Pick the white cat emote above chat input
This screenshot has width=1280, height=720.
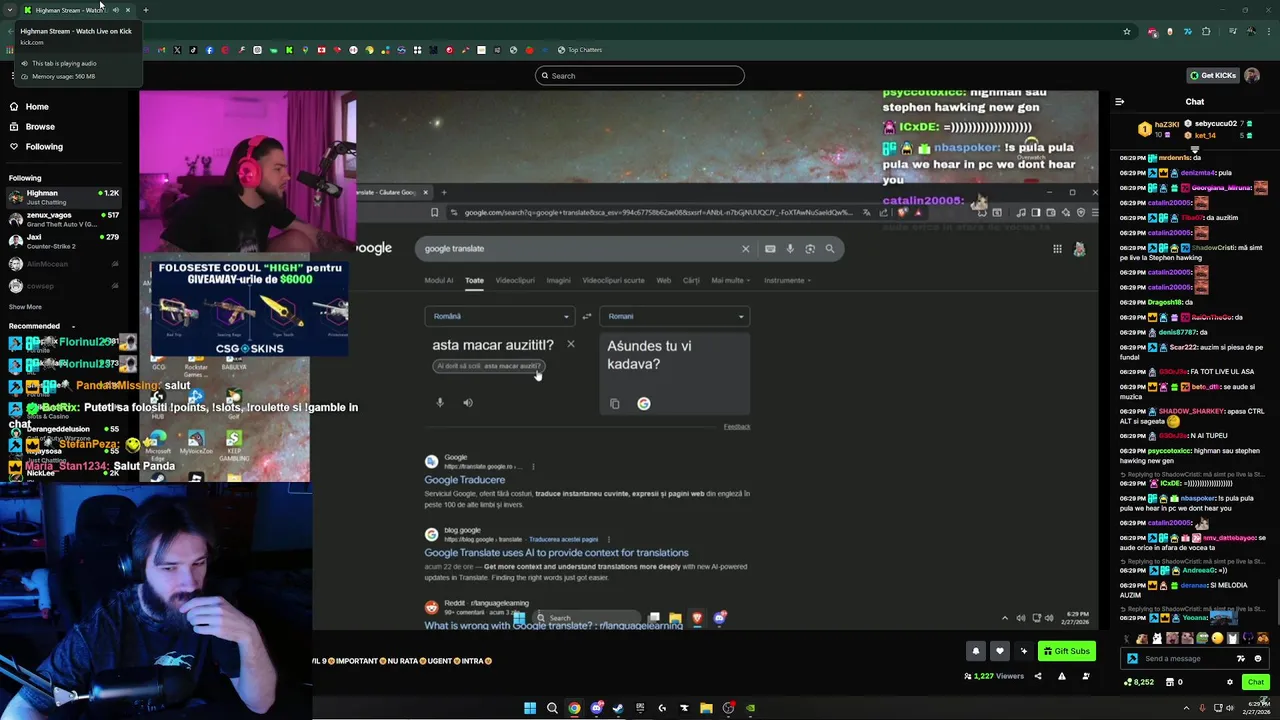pos(1157,638)
